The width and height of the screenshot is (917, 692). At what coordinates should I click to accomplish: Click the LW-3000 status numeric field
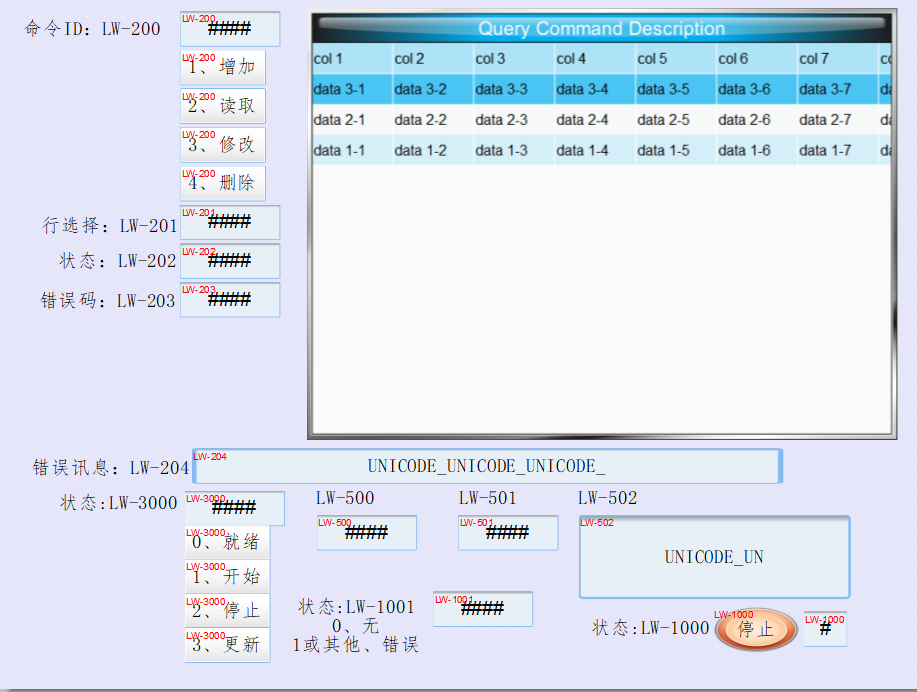click(x=235, y=508)
